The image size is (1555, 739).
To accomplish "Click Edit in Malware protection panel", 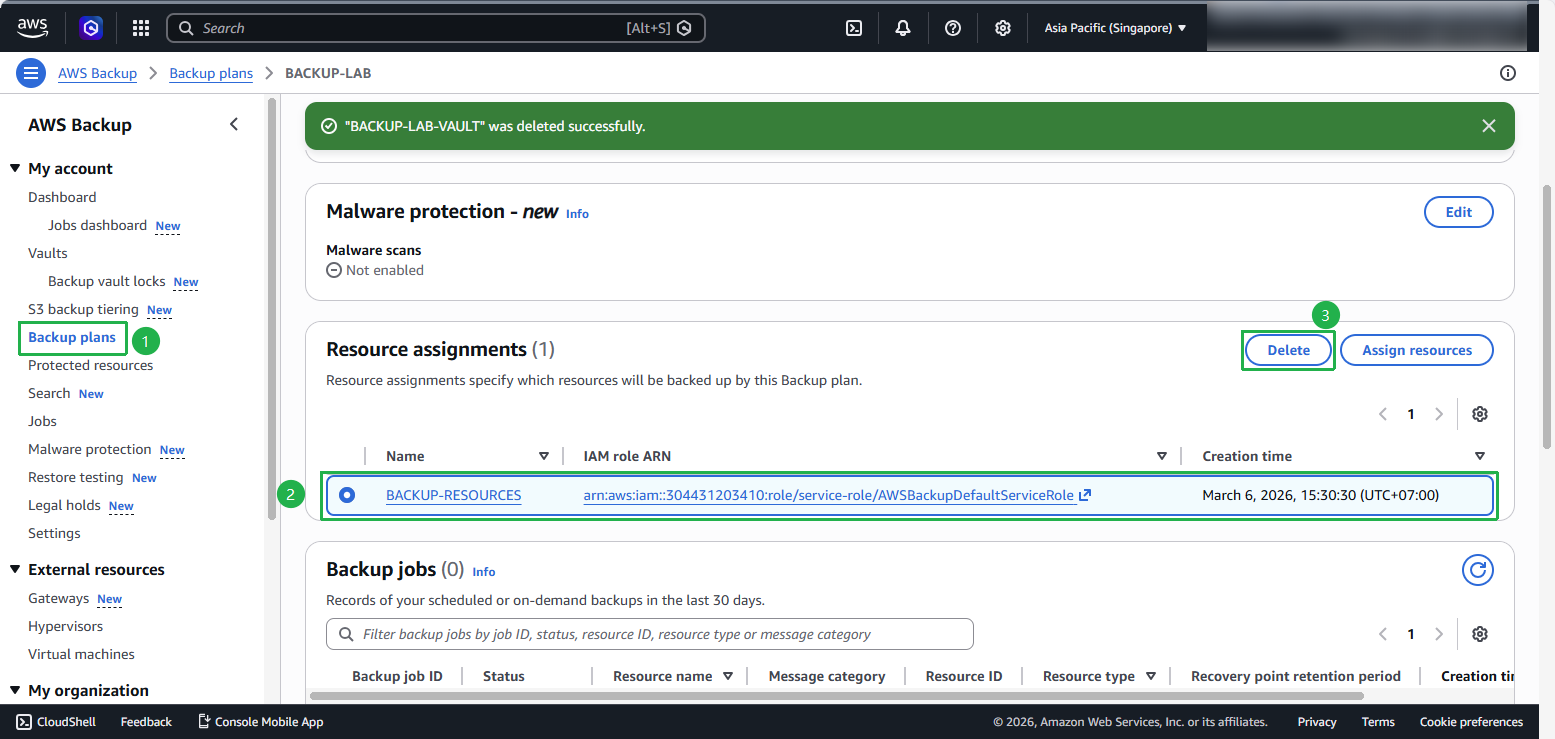I will 1459,212.
